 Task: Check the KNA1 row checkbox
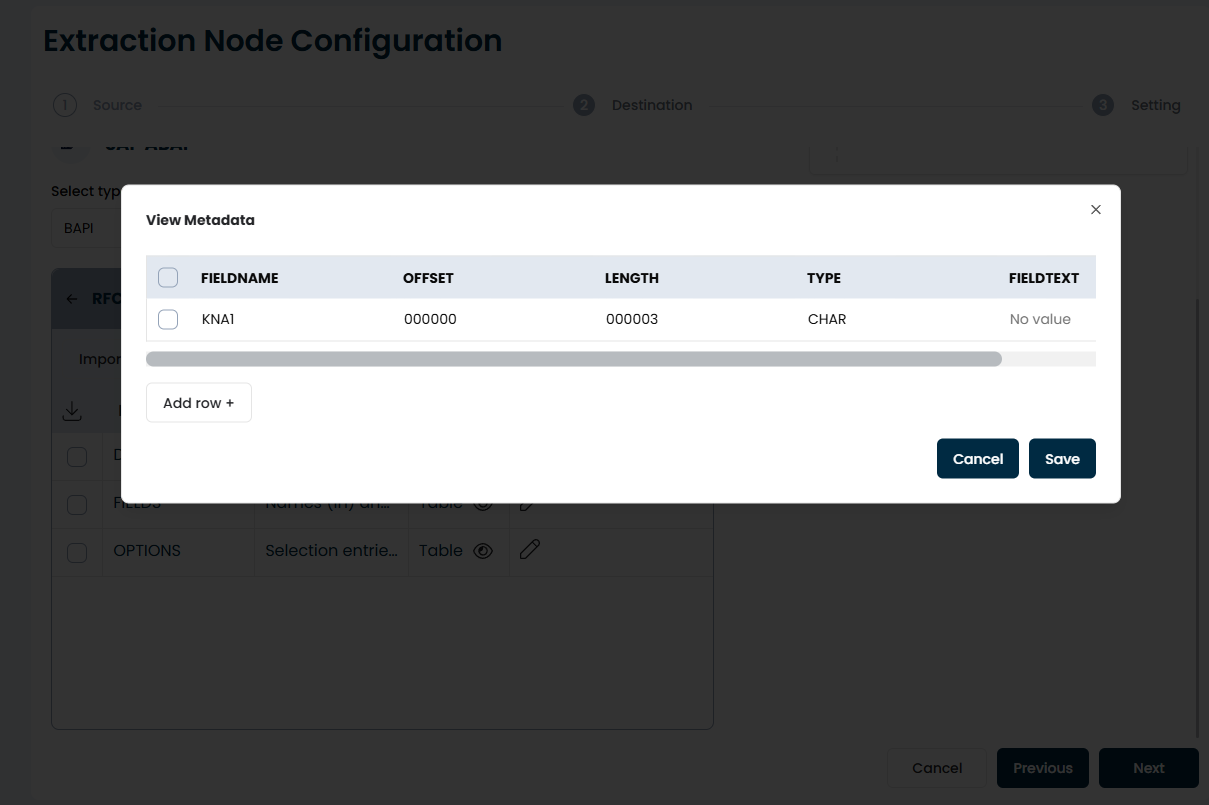click(x=168, y=319)
